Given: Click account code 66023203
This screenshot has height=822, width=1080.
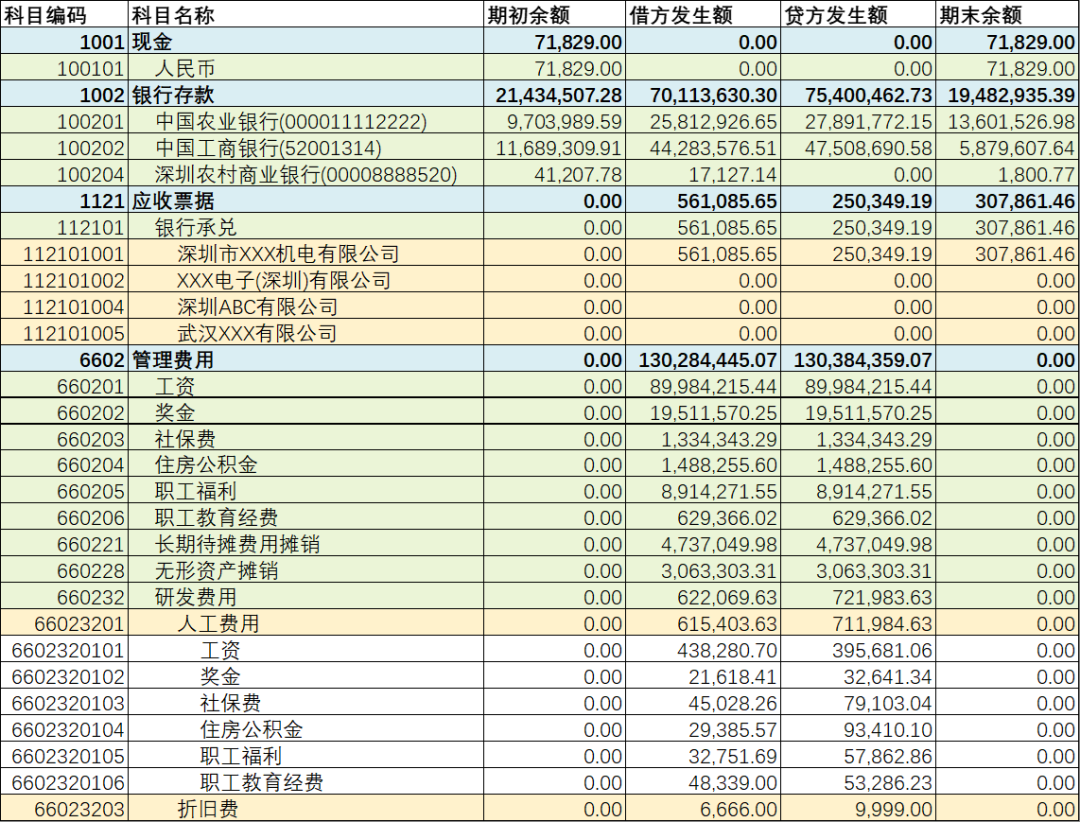Looking at the screenshot, I should (64, 808).
